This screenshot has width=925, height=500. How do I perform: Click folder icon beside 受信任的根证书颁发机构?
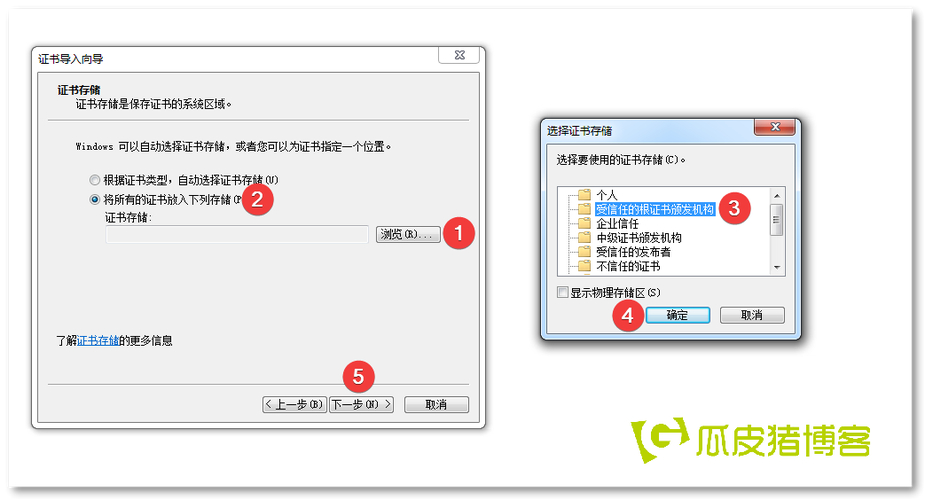pos(584,209)
